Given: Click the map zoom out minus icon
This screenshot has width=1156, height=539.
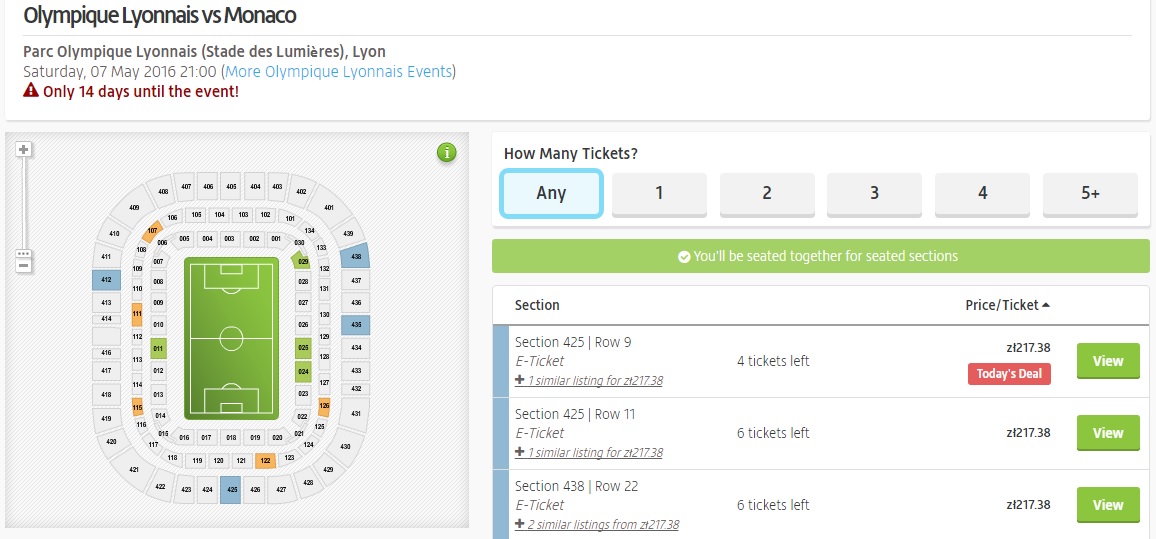Looking at the screenshot, I should pos(24,265).
